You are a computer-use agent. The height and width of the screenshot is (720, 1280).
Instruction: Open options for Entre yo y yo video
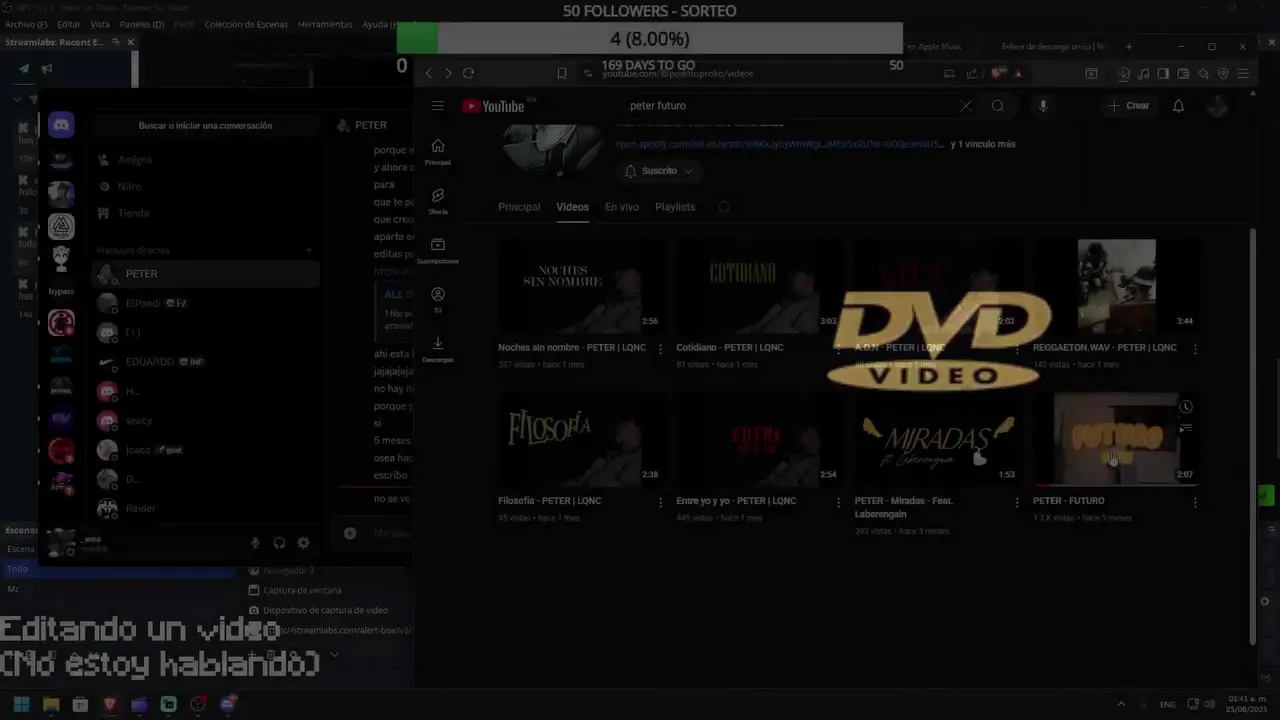click(838, 502)
